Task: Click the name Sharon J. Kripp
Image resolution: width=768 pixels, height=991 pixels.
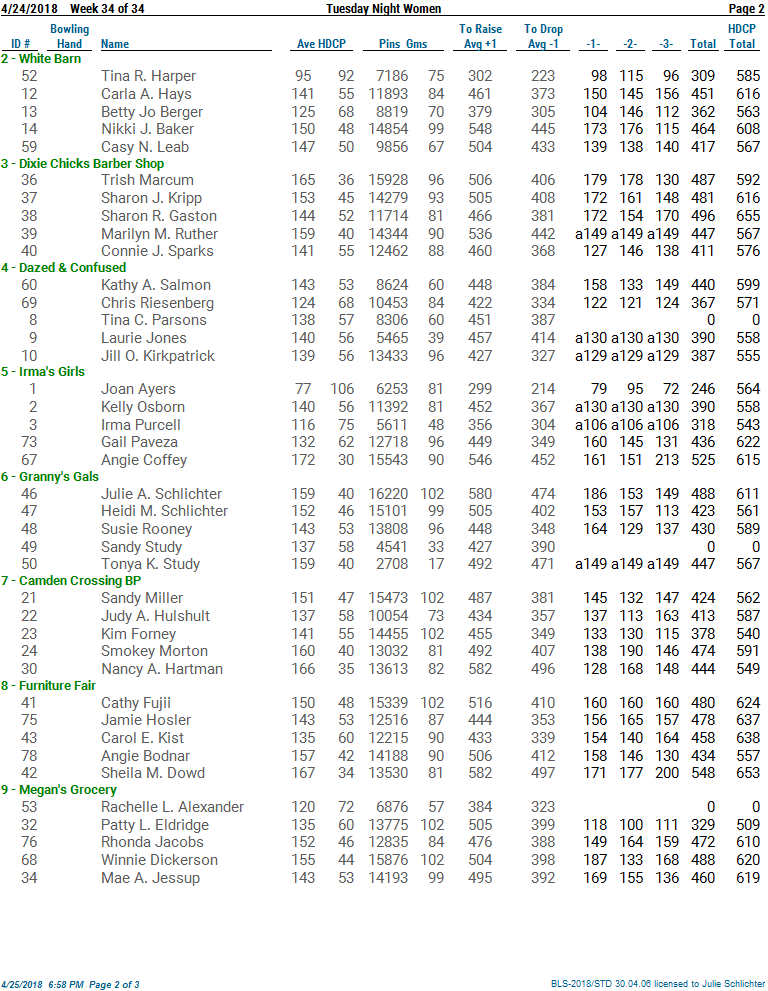Action: coord(152,198)
